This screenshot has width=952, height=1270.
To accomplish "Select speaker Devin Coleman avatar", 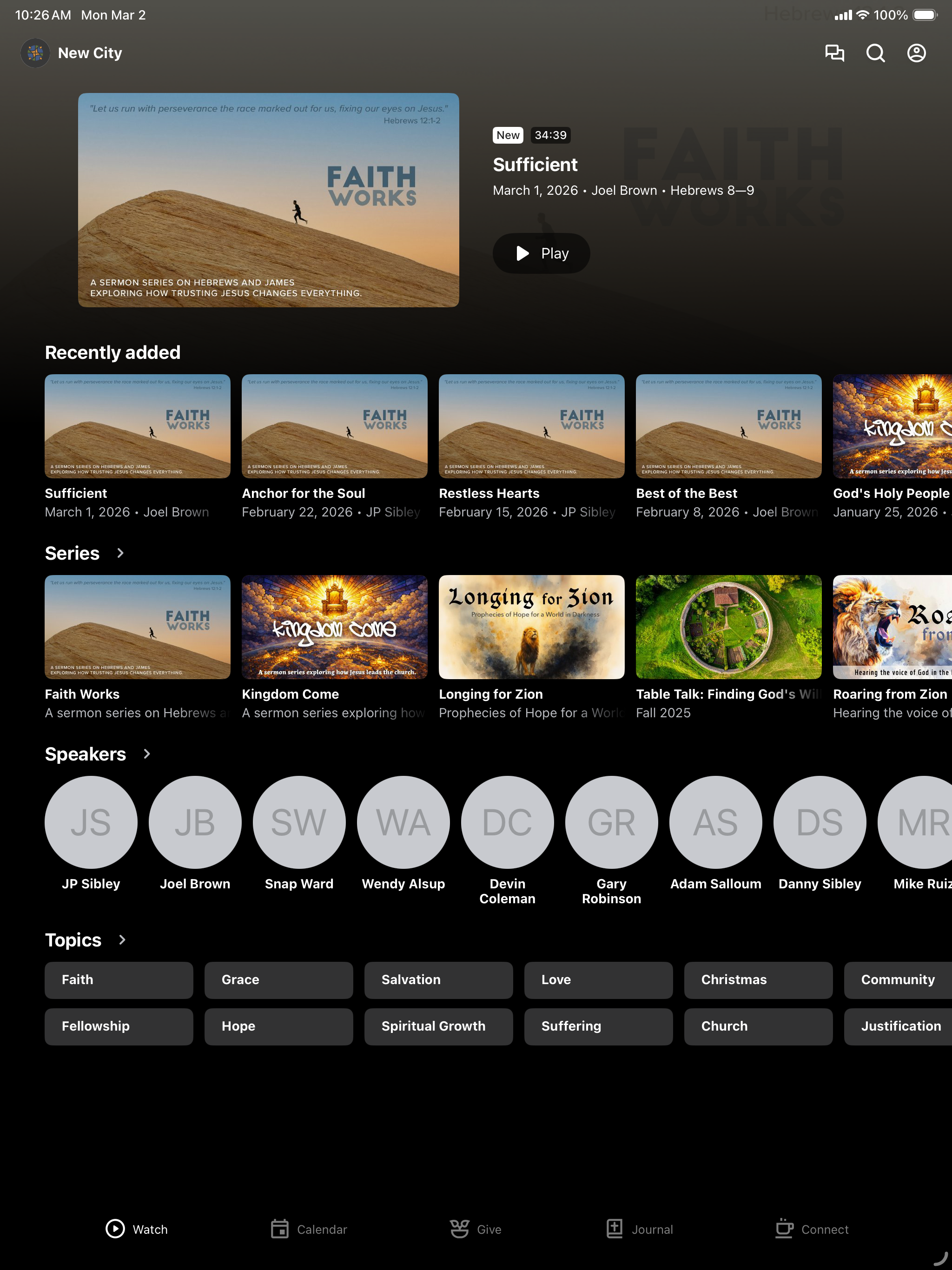I will pyautogui.click(x=507, y=822).
